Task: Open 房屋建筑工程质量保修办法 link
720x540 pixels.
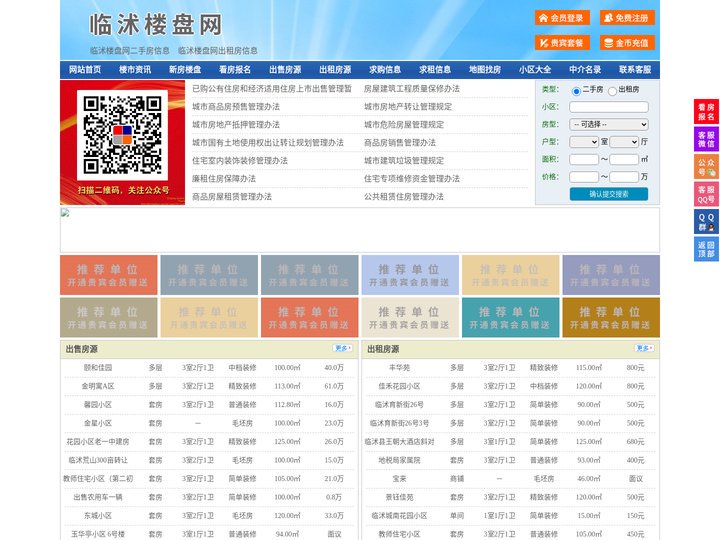Action: point(412,89)
